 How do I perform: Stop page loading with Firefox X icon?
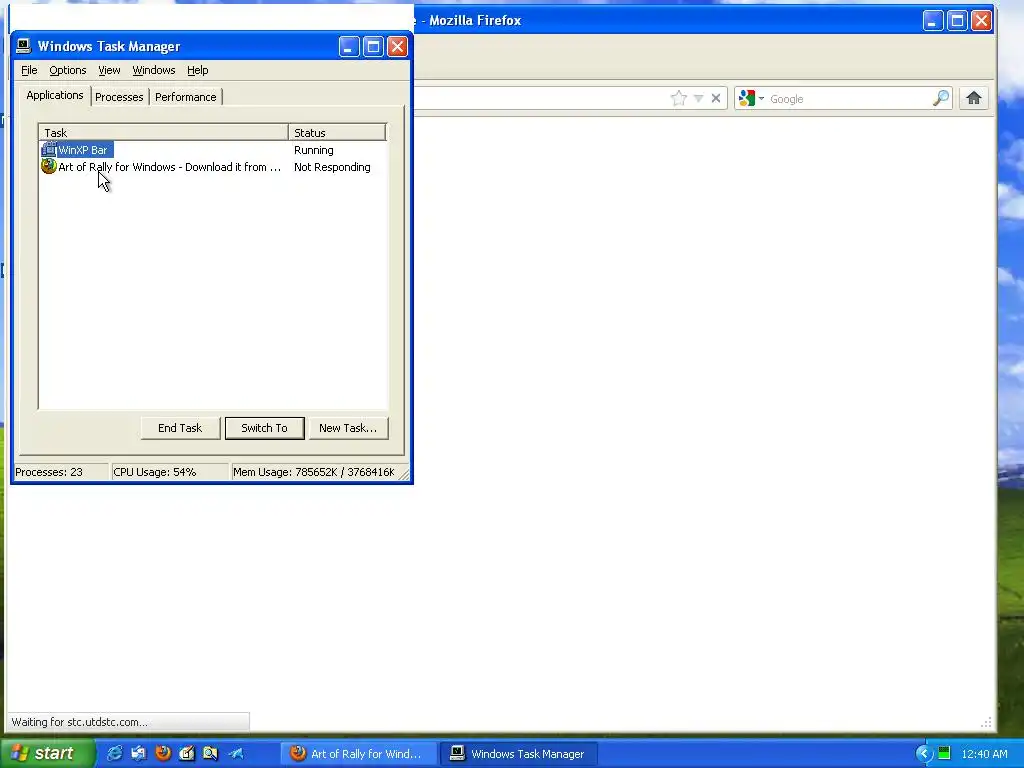716,99
